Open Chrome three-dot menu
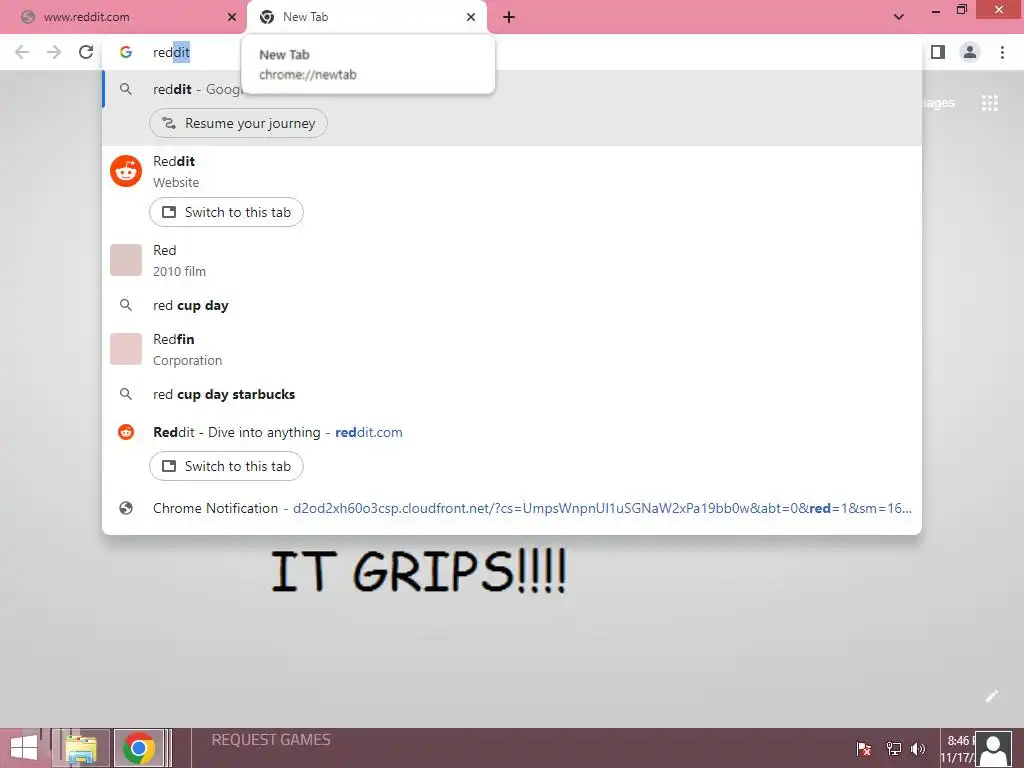The height and width of the screenshot is (768, 1024). [x=1002, y=52]
